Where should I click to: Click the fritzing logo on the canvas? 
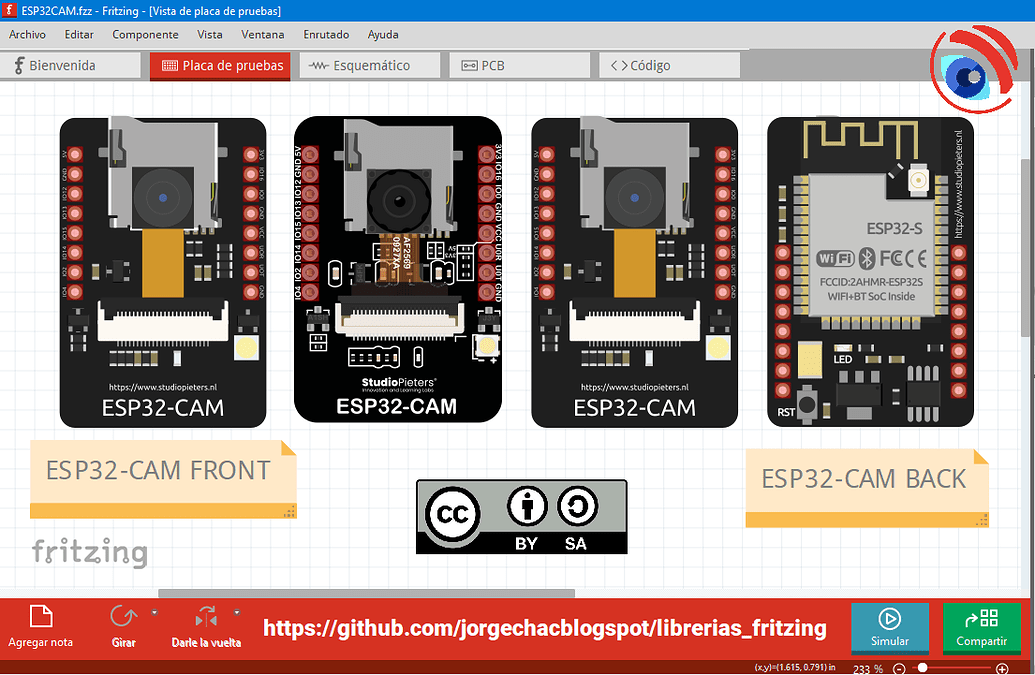(90, 552)
